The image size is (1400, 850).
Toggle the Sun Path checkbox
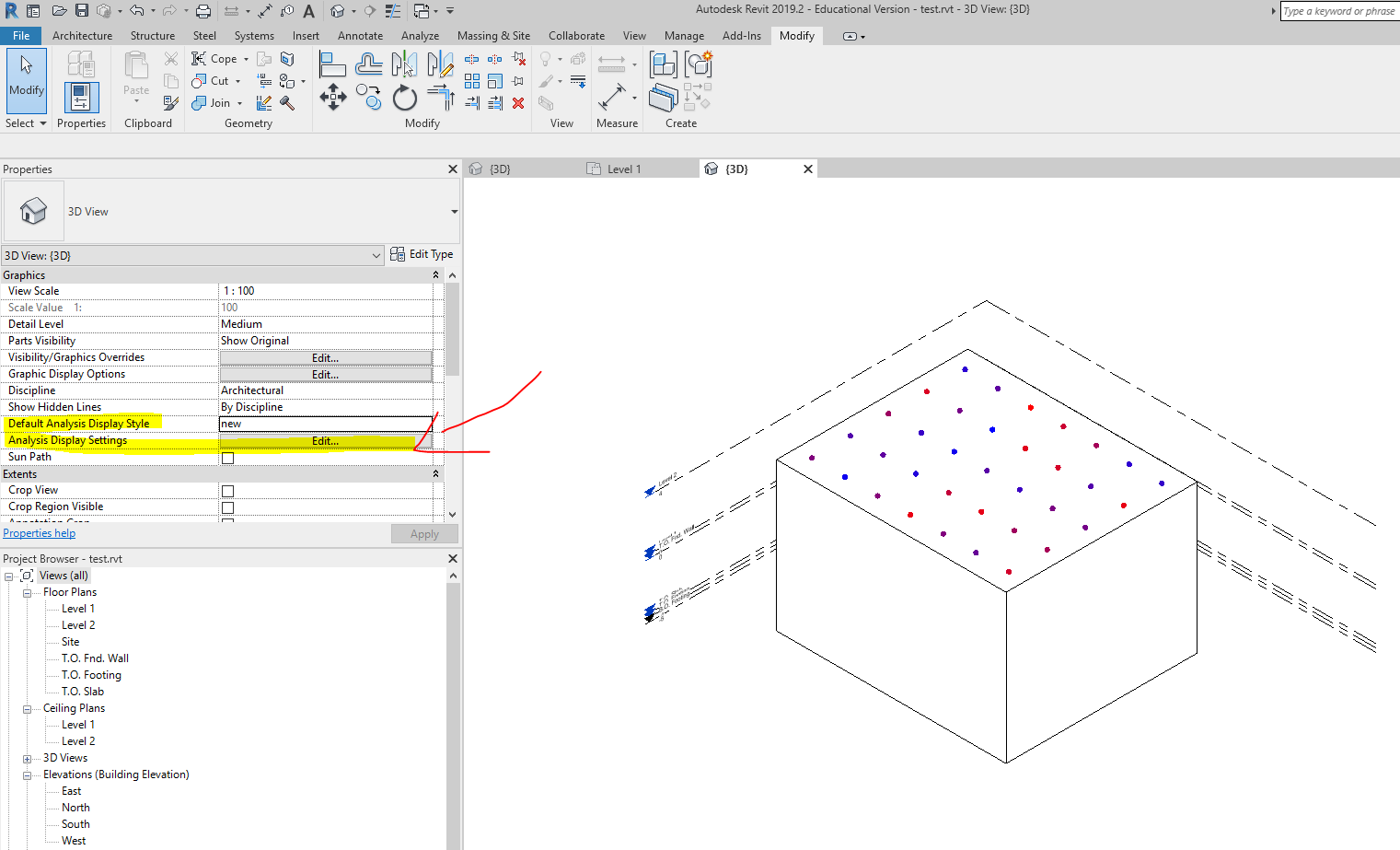coord(226,457)
